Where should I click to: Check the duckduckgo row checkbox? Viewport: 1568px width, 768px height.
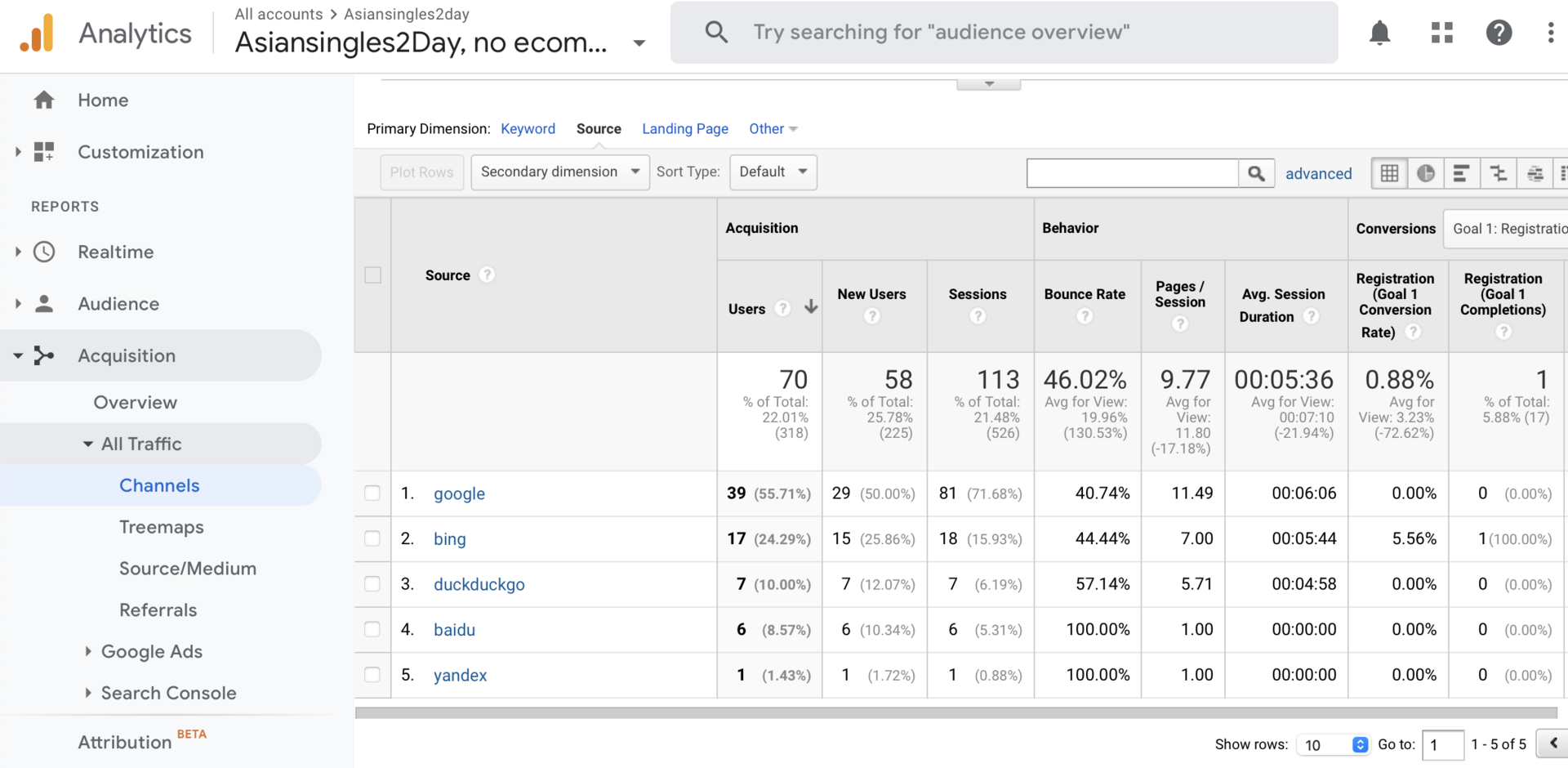click(372, 583)
